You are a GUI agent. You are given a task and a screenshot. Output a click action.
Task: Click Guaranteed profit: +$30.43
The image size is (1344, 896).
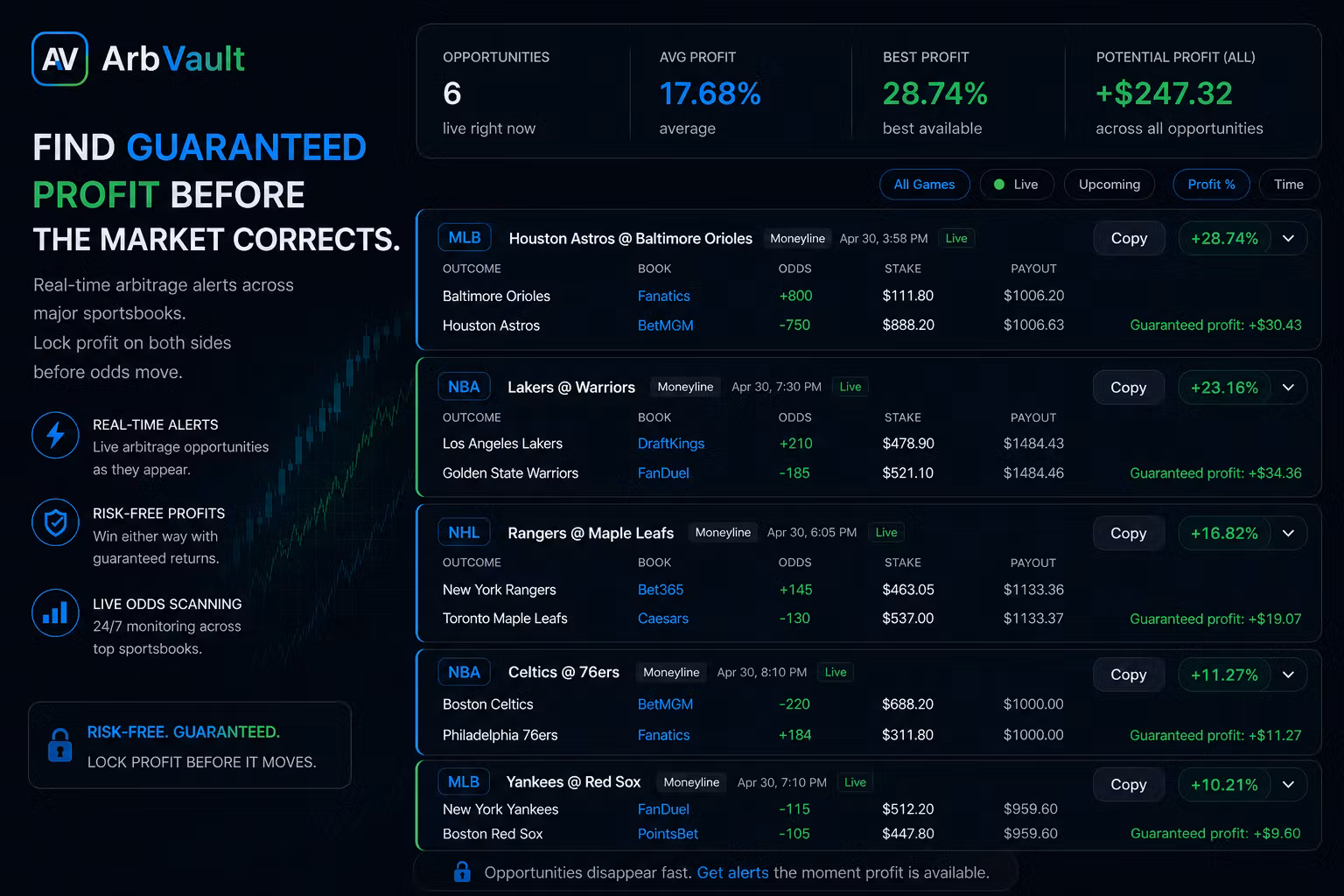coord(1215,325)
